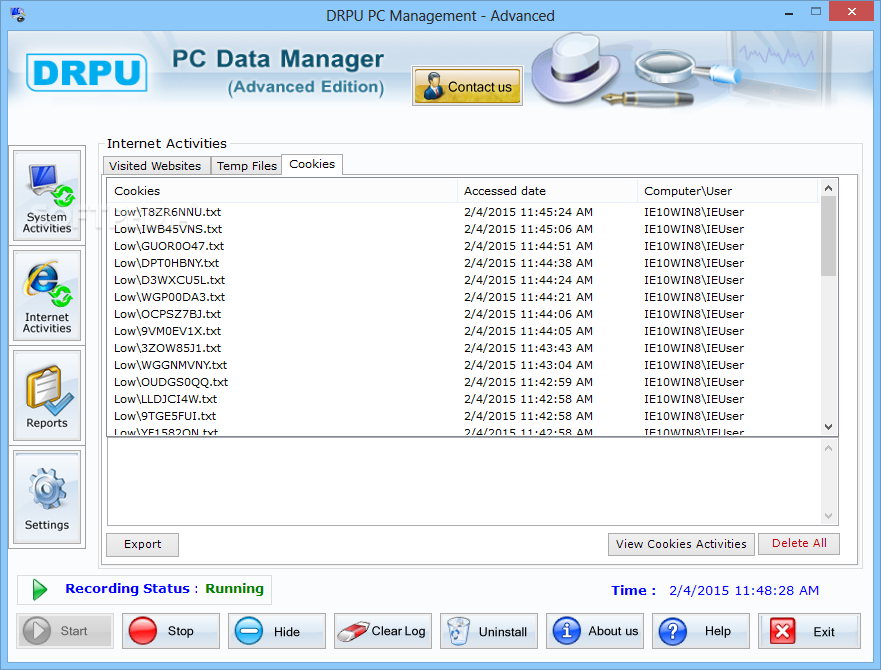881x670 pixels.
Task: Click the greyed Start button
Action: pos(65,631)
